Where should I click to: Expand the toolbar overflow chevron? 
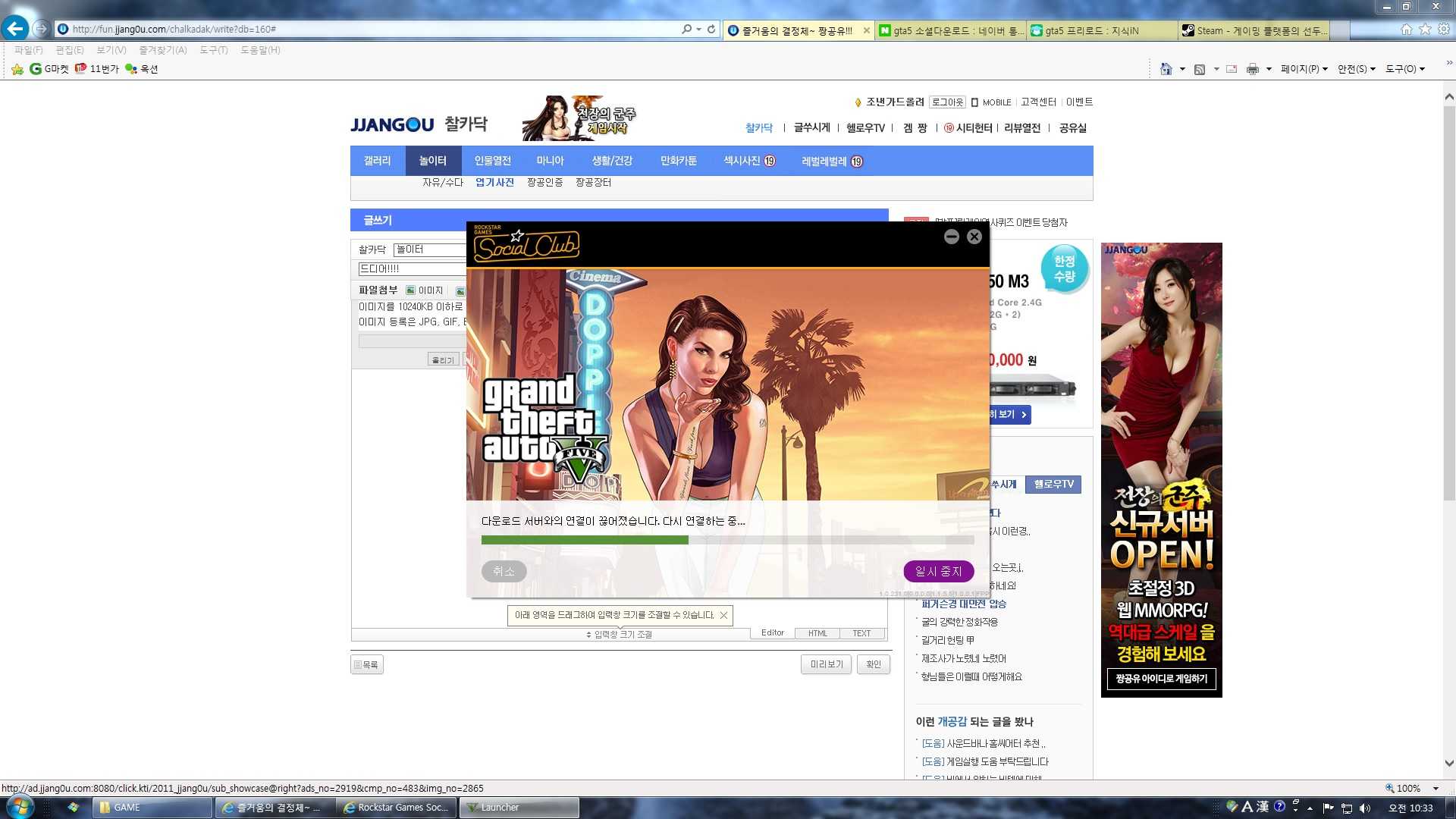(x=1448, y=63)
